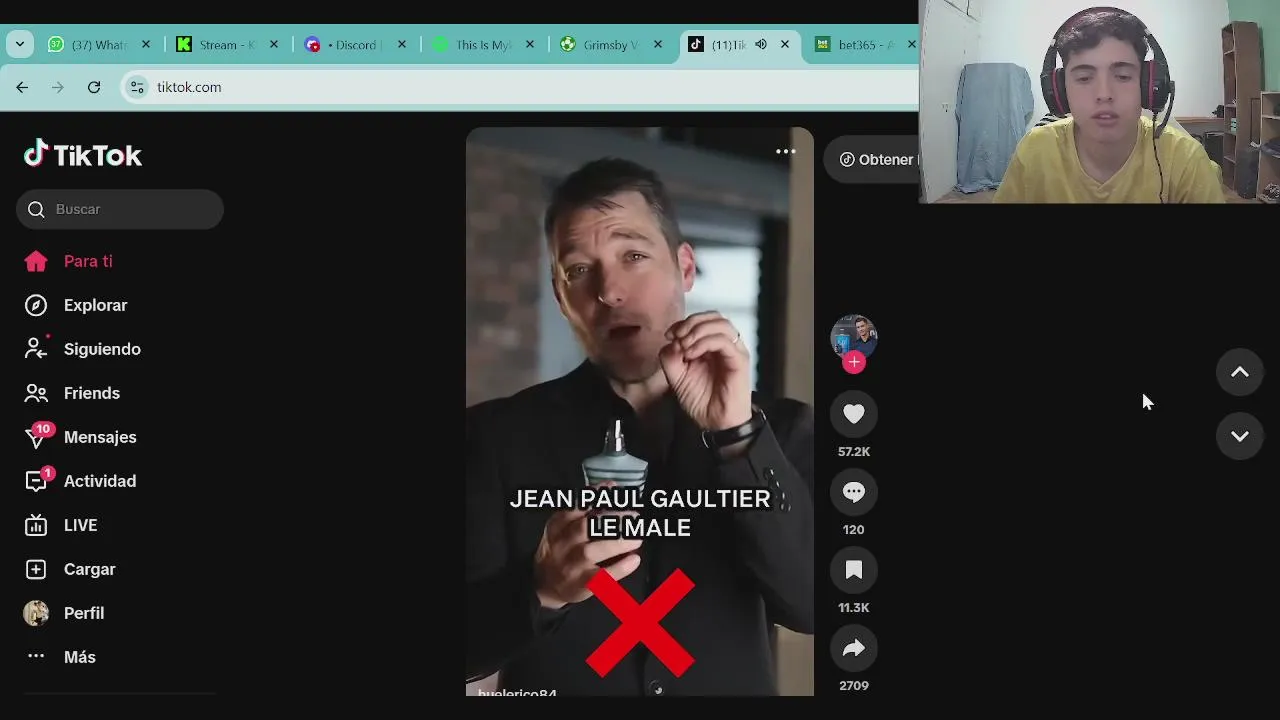Close the TikTok tab
The width and height of the screenshot is (1280, 720).
(x=785, y=44)
